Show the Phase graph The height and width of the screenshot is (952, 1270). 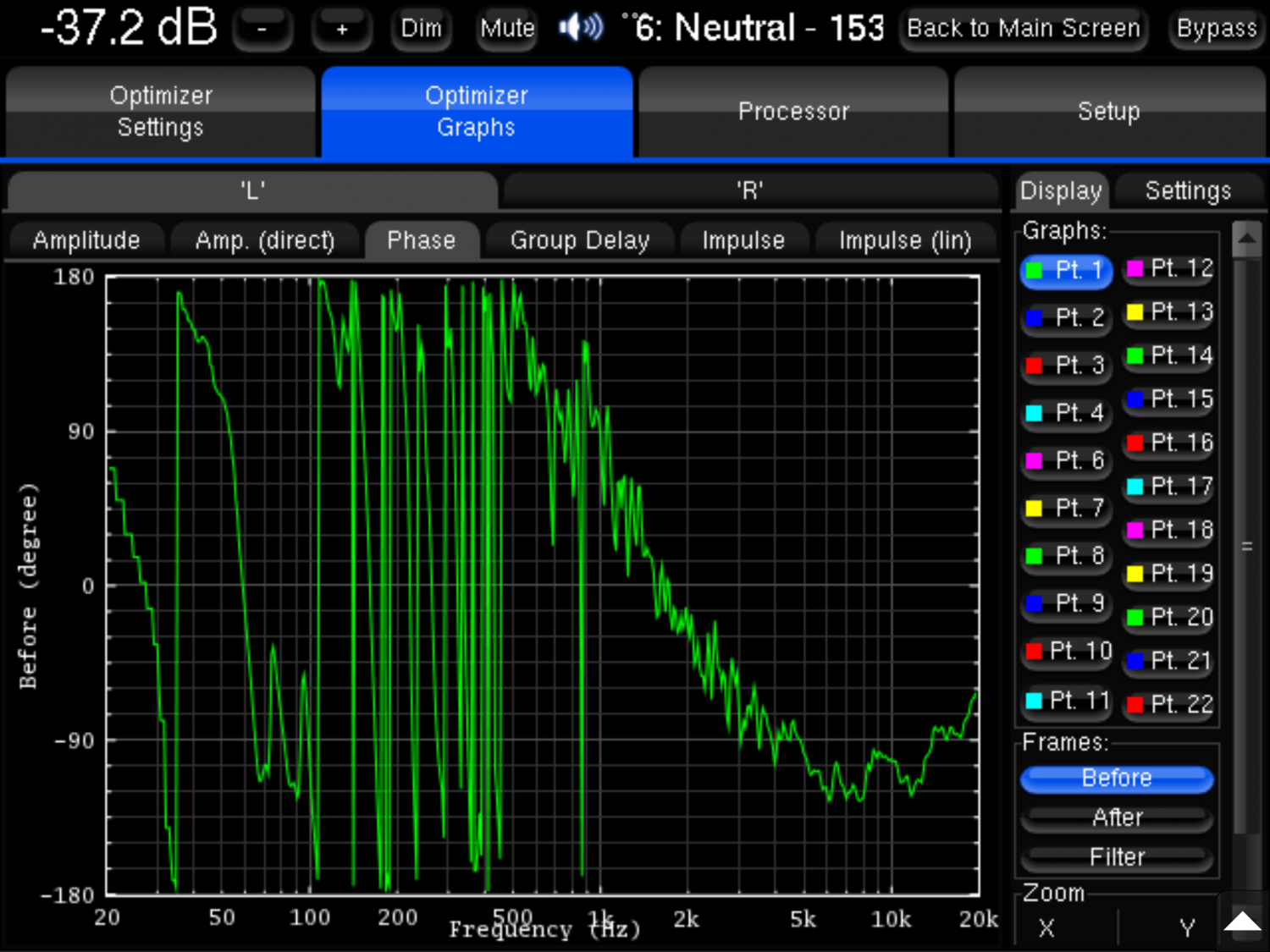(x=422, y=240)
